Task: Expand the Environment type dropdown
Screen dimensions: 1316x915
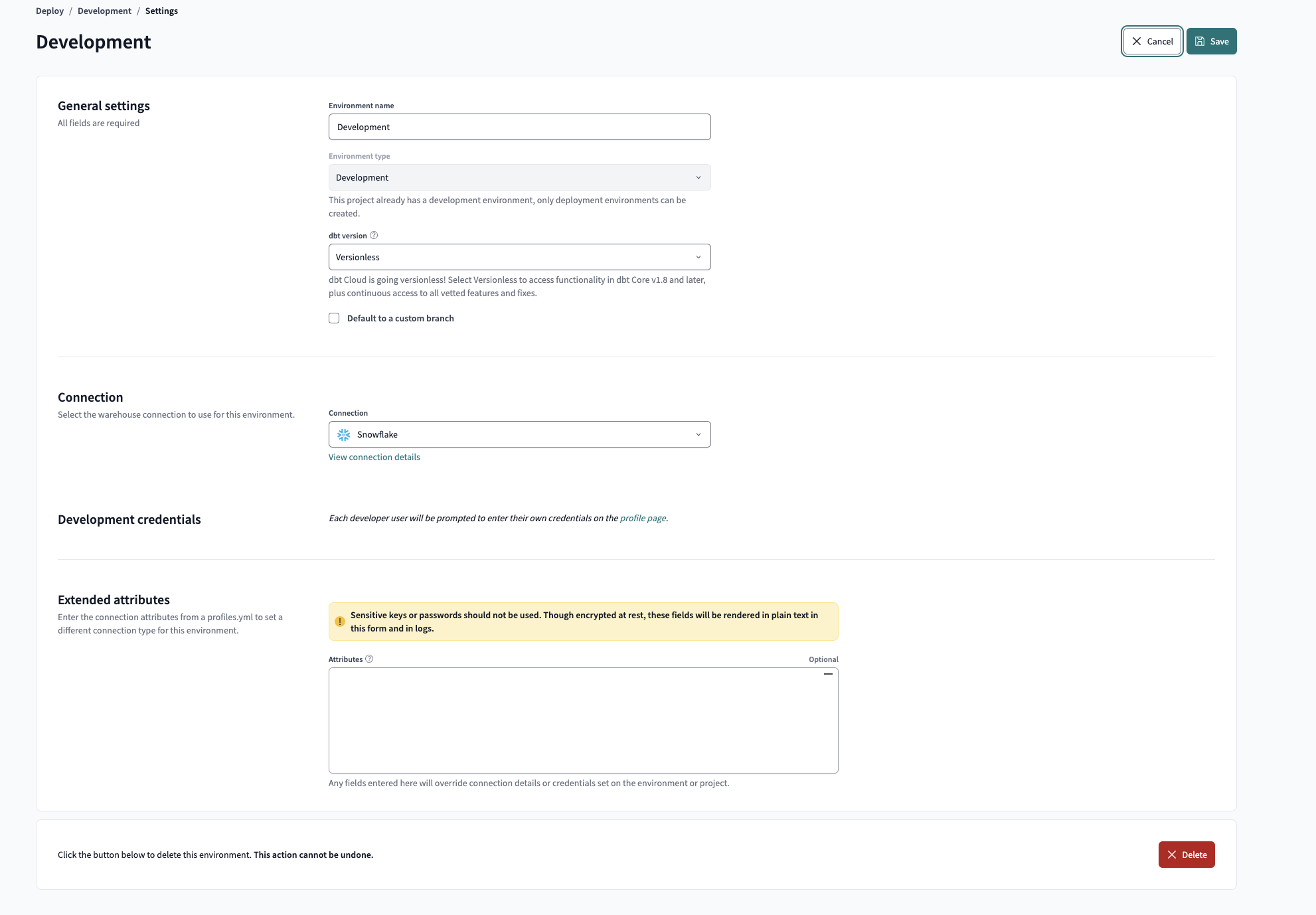Action: 519,177
